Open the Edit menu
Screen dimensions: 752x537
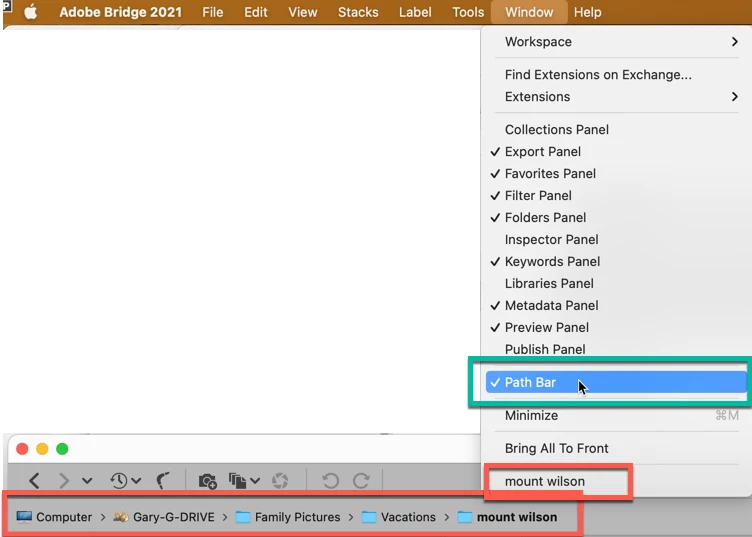[256, 12]
